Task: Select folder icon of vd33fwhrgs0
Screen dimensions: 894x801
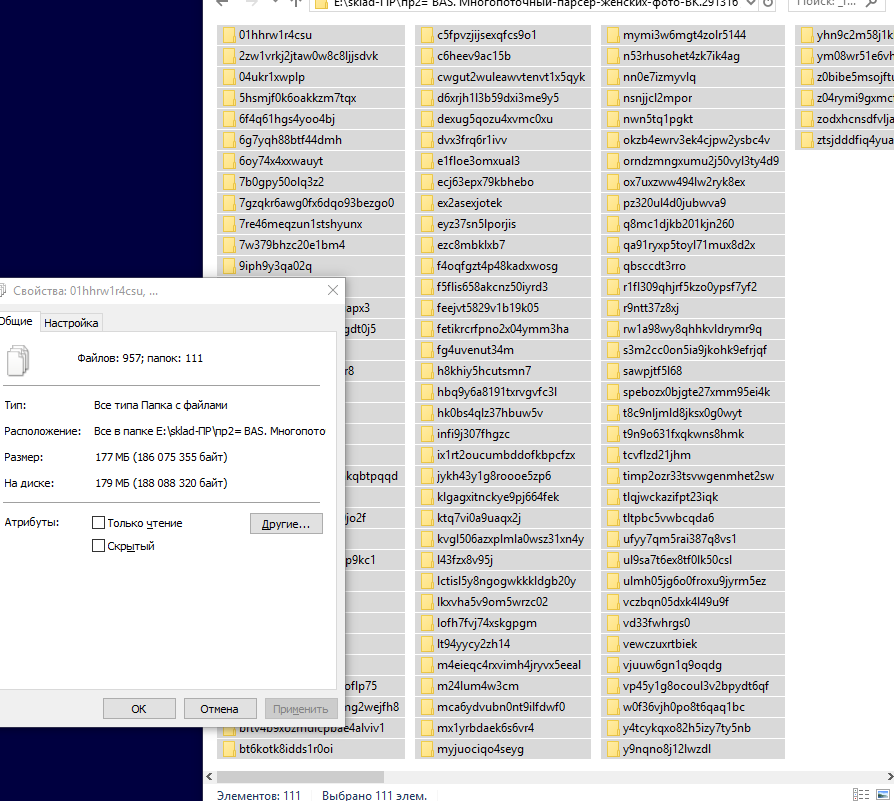Action: (613, 623)
